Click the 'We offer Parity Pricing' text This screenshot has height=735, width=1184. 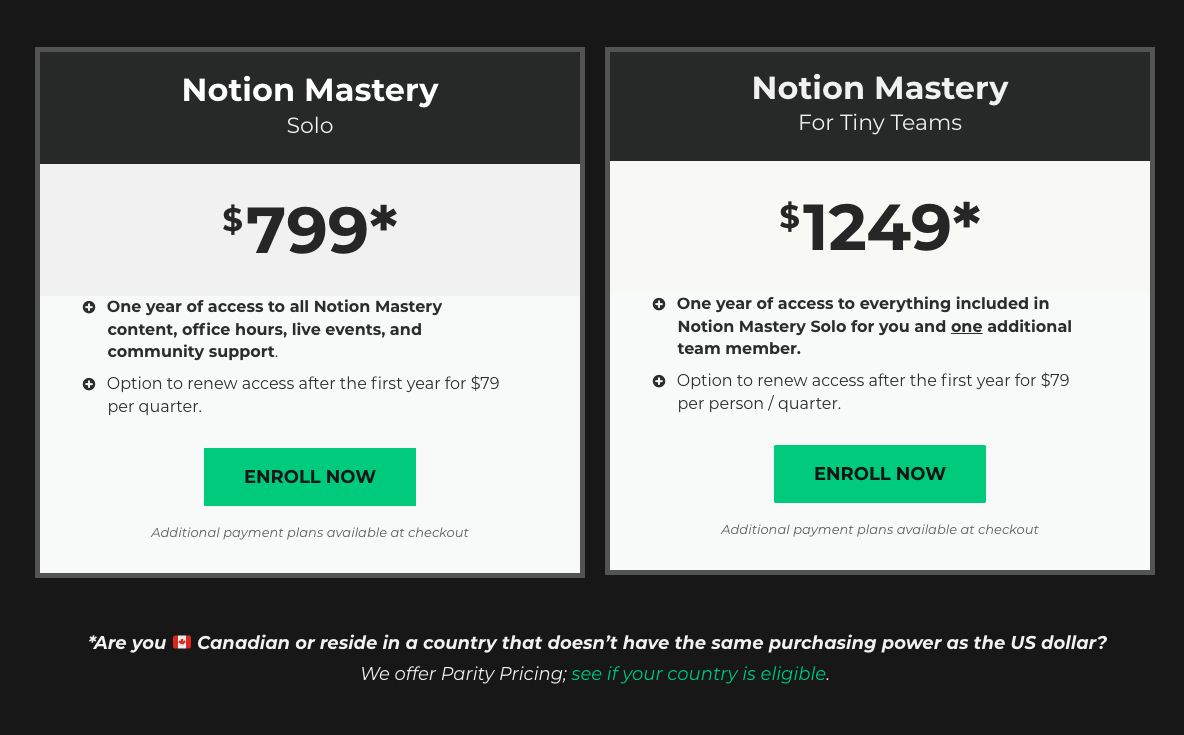tap(463, 673)
